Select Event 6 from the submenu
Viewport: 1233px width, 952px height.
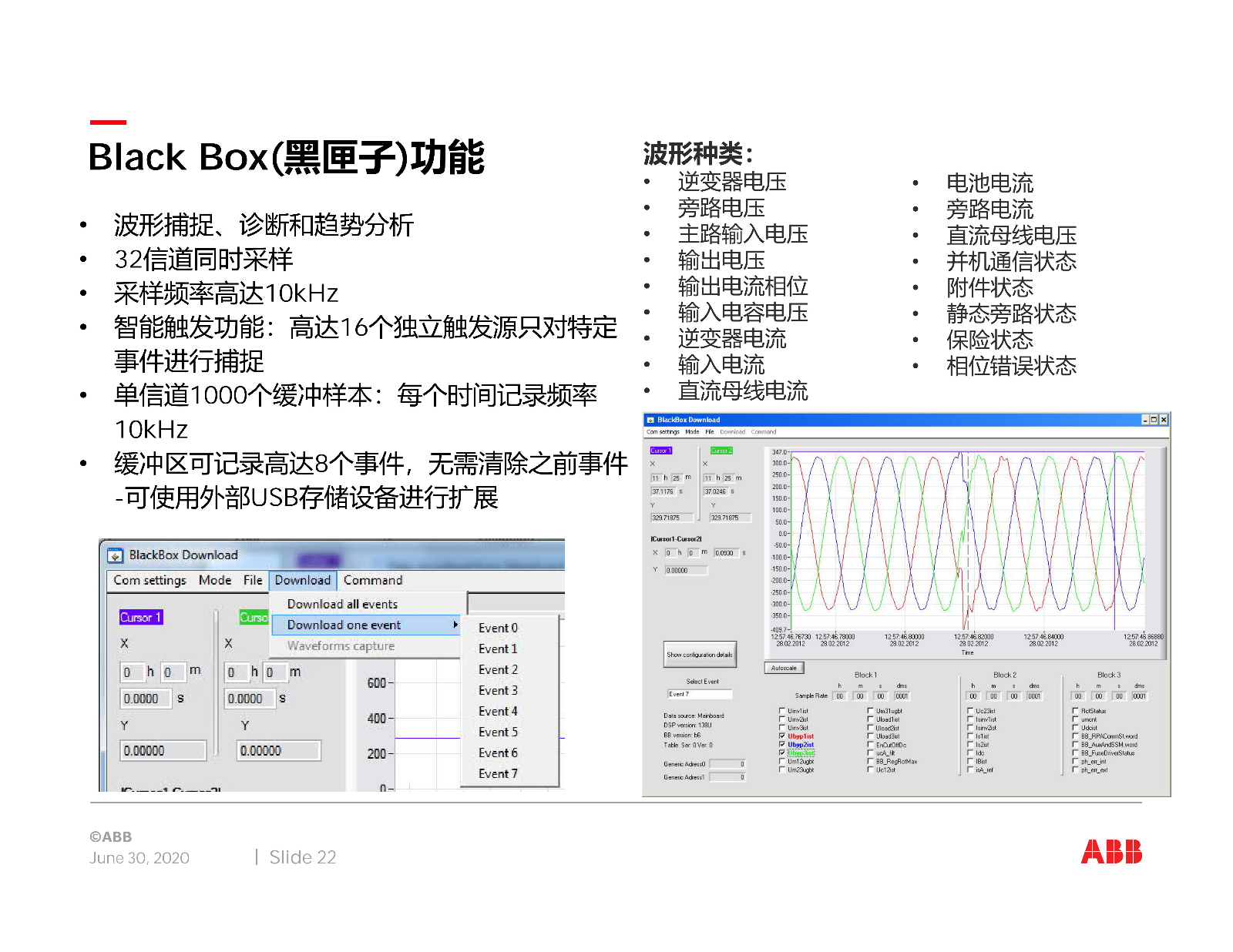point(499,753)
